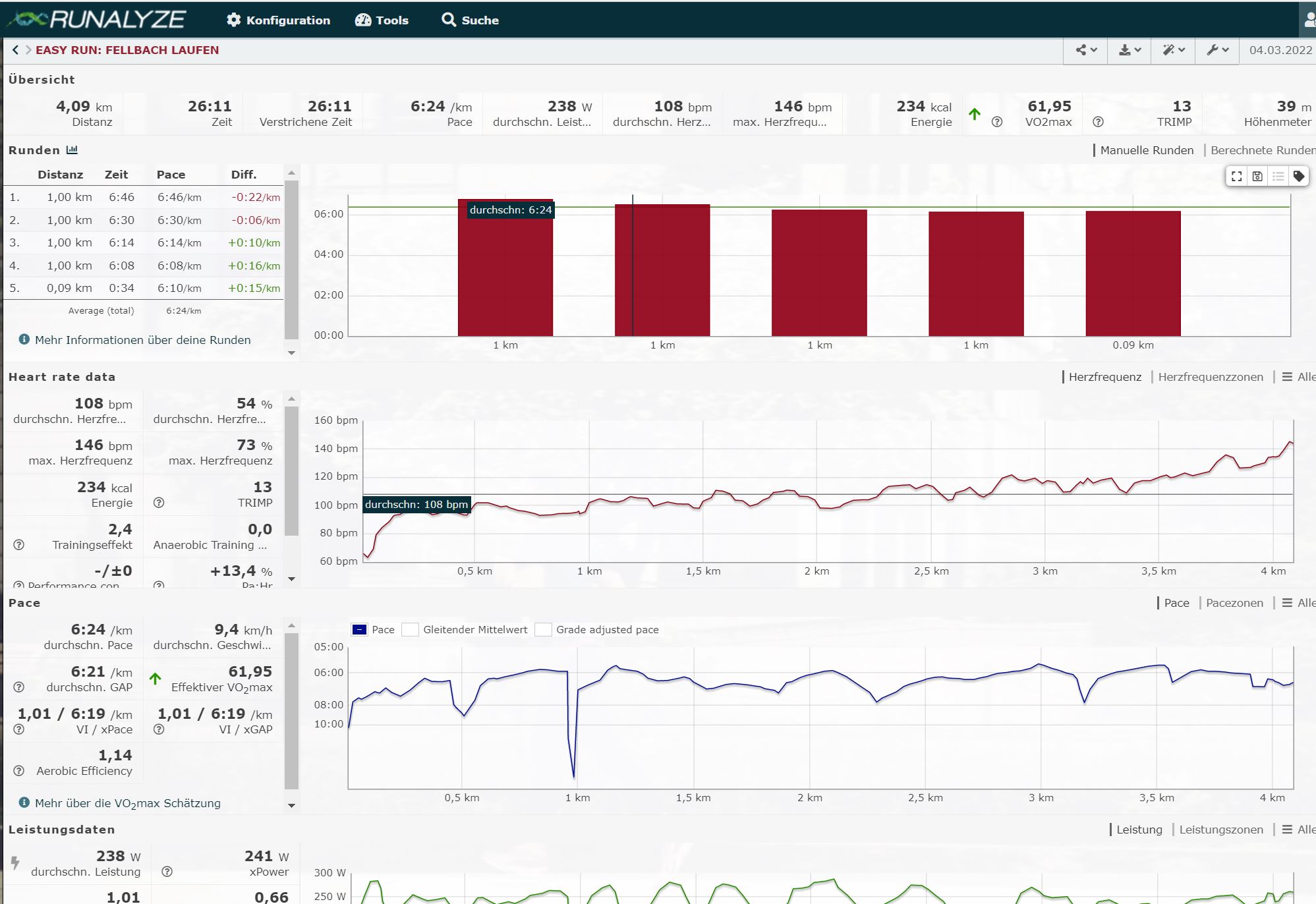The image size is (1316, 904).
Task: Expand the wrench tools dropdown
Action: [x=1217, y=50]
